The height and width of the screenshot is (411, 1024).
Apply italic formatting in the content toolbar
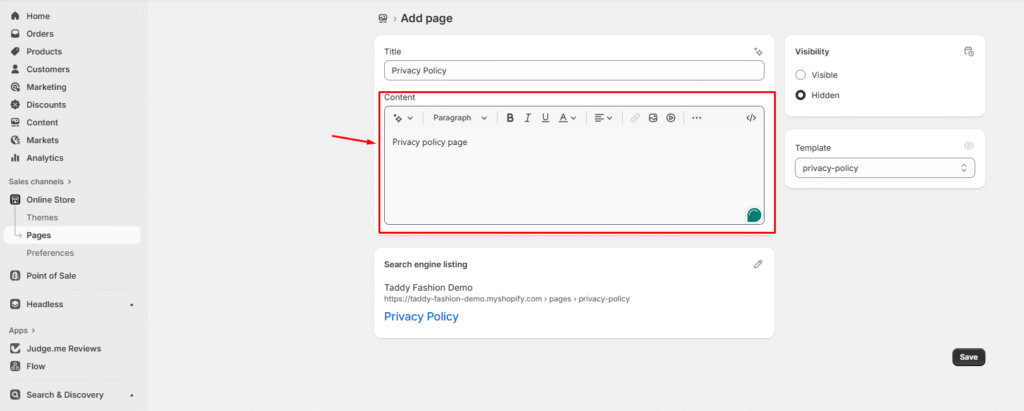(528, 118)
